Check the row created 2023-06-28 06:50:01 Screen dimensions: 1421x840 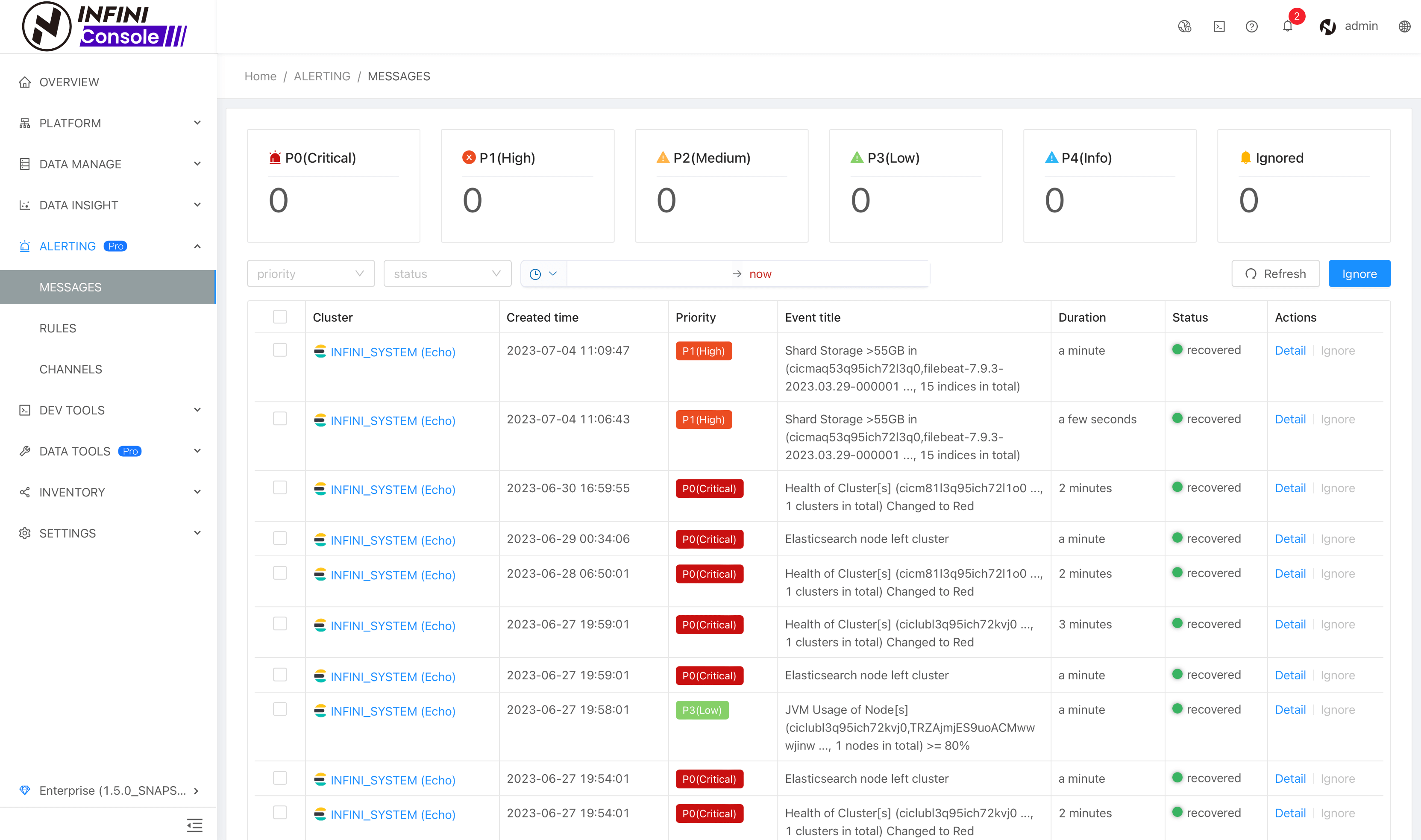[279, 573]
